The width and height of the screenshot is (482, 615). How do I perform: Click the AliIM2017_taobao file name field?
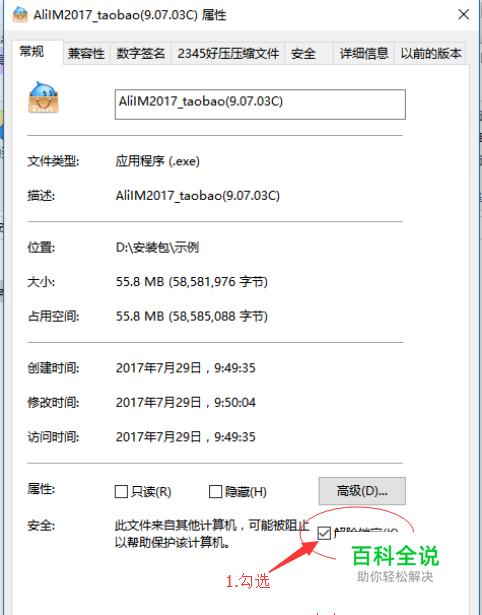coord(260,104)
